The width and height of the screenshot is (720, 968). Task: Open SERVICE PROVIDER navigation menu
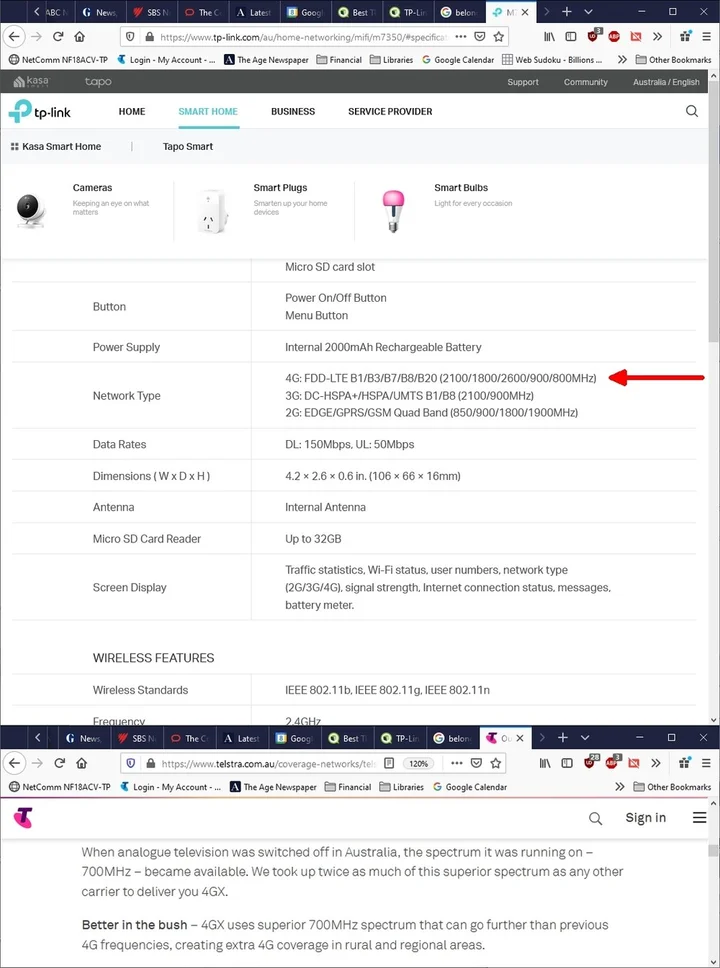pyautogui.click(x=390, y=111)
